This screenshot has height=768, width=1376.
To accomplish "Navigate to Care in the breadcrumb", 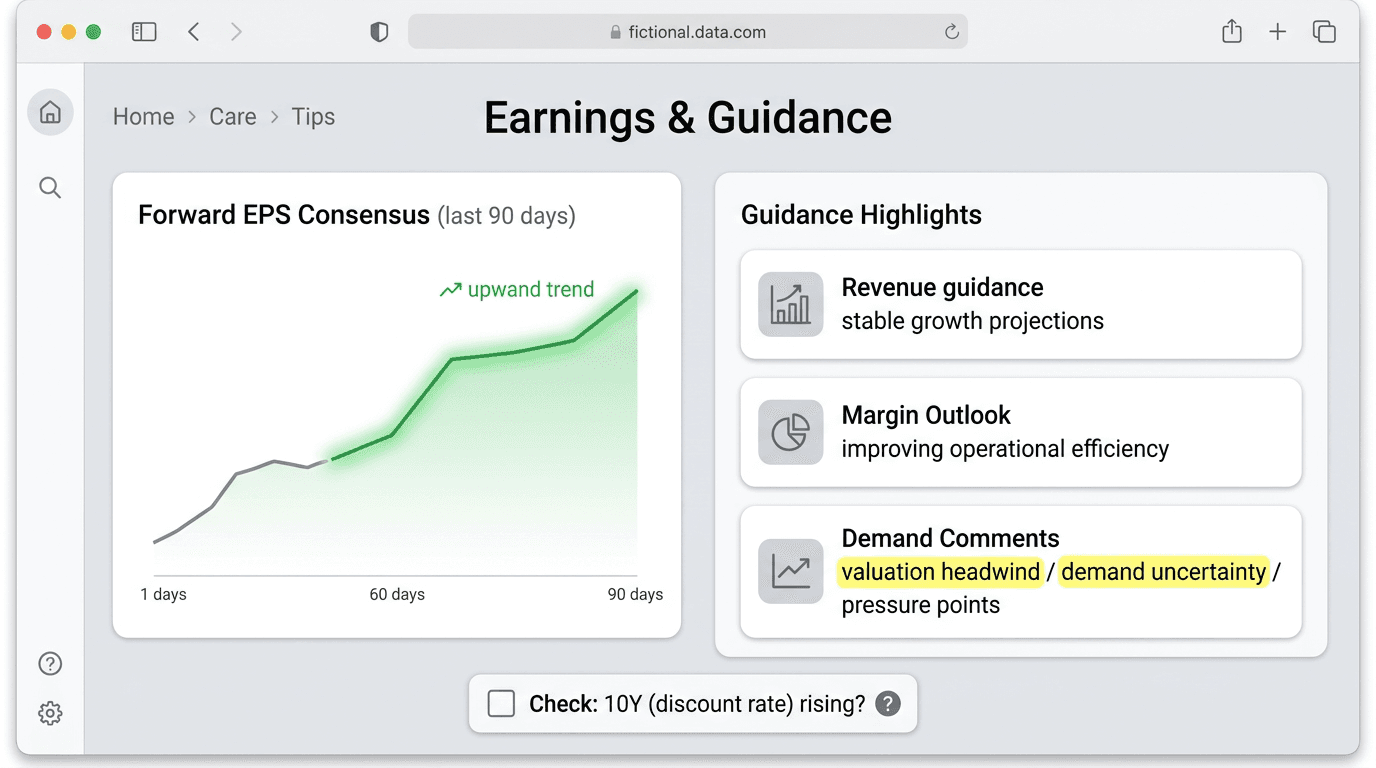I will coord(233,117).
